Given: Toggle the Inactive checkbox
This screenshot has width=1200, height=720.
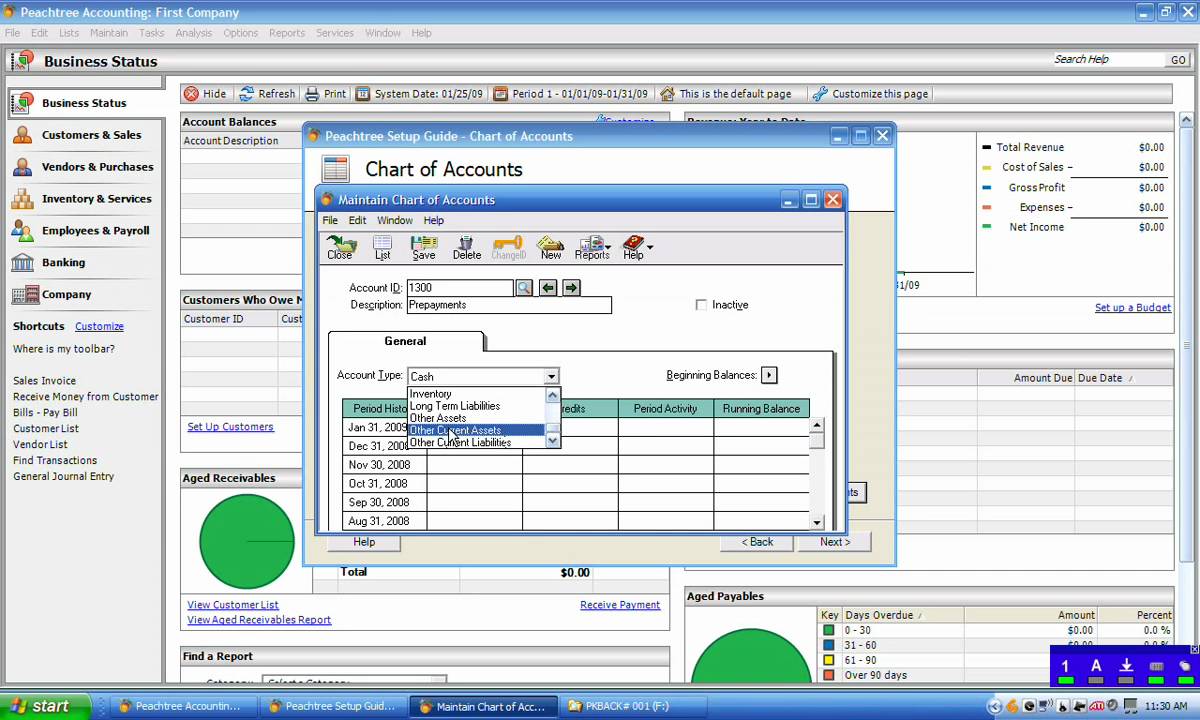Looking at the screenshot, I should [701, 305].
